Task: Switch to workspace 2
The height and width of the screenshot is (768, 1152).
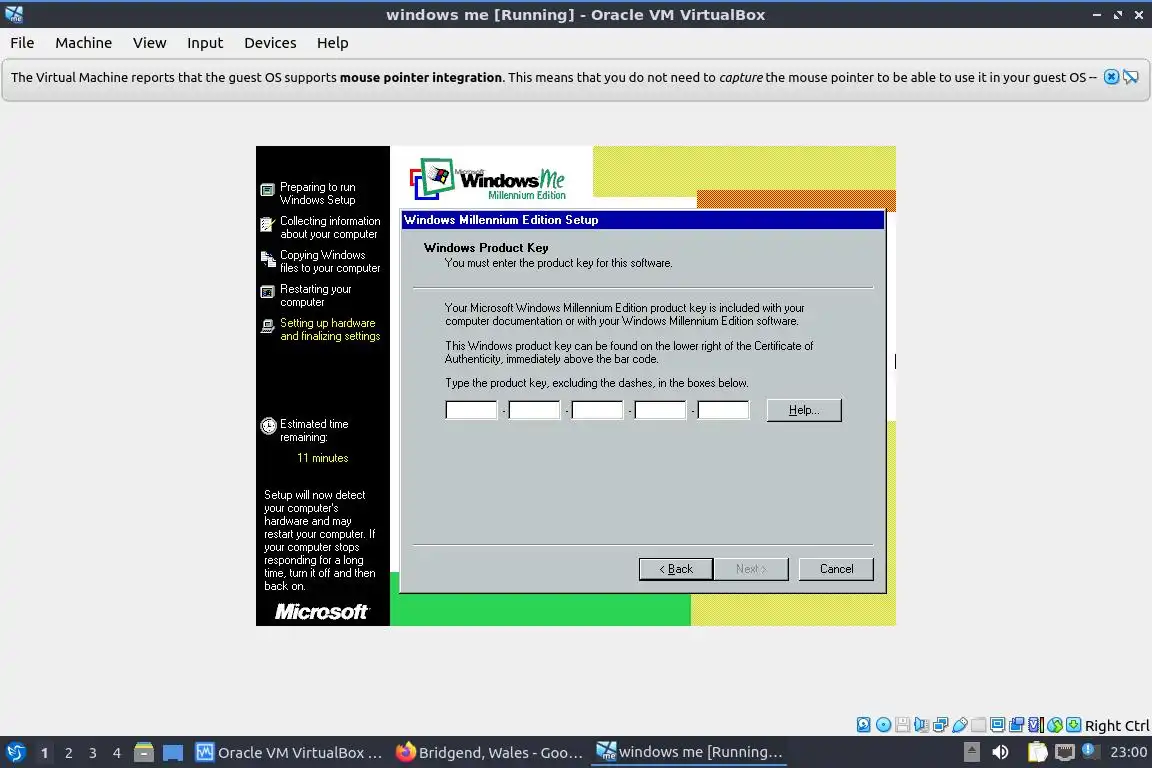Action: (x=68, y=753)
